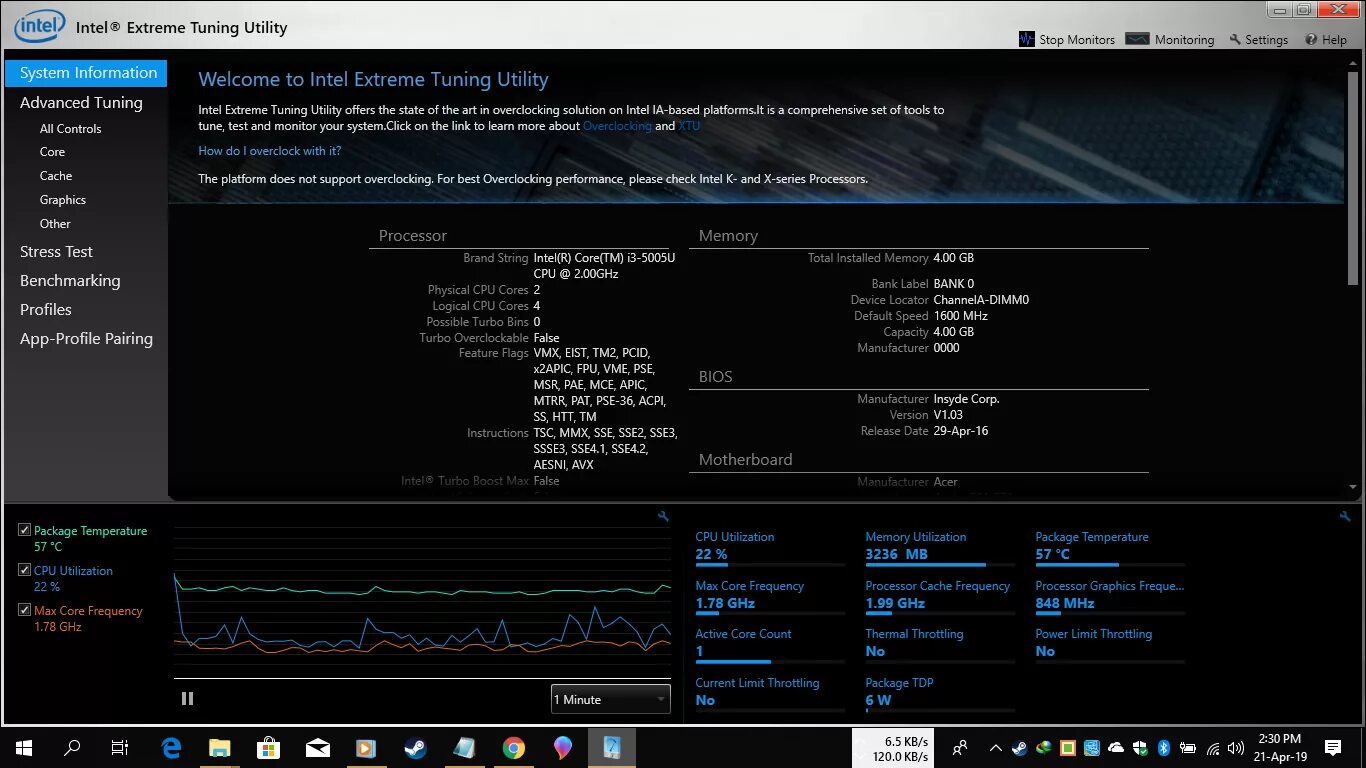The image size is (1366, 768).
Task: Open the Wi-Fi network tray icon
Action: (x=1213, y=748)
